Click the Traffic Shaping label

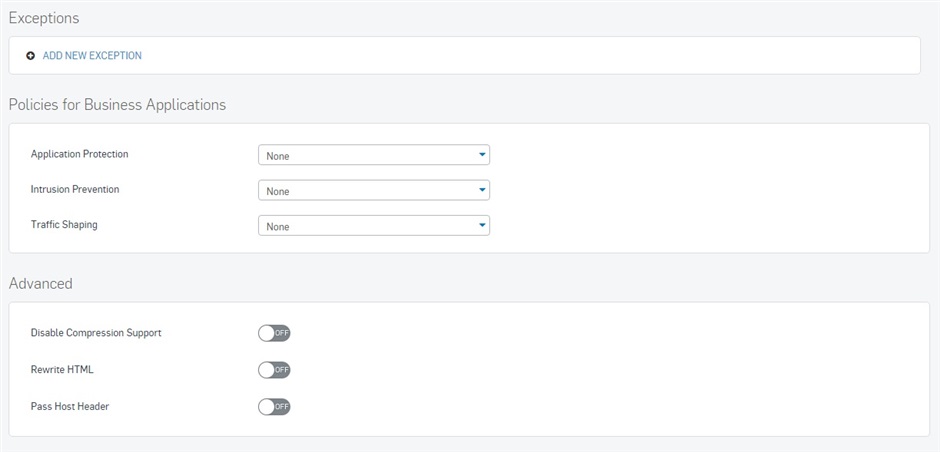64,225
